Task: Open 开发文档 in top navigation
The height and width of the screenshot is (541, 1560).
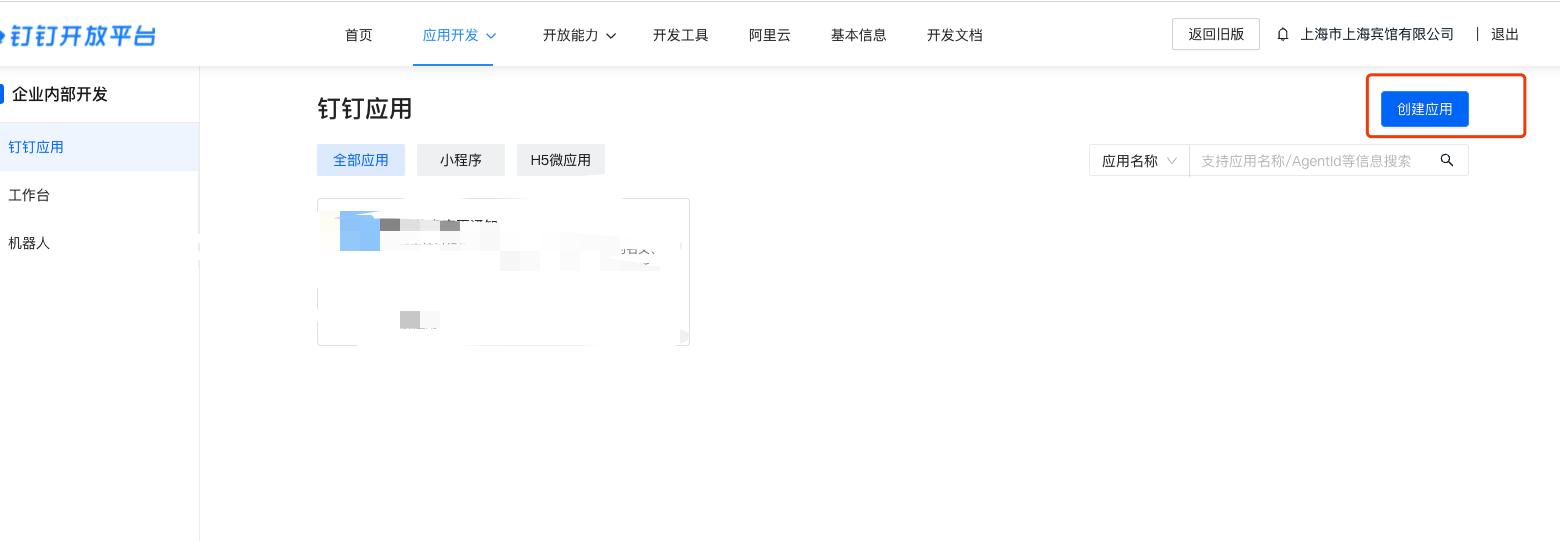Action: tap(955, 35)
